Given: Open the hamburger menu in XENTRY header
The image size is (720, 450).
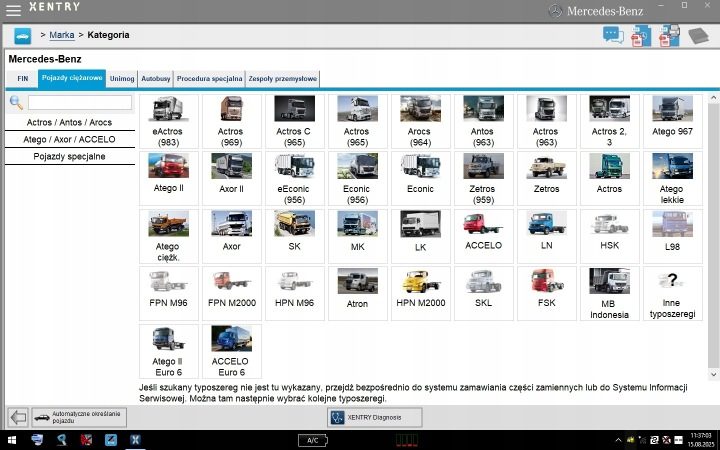Looking at the screenshot, I should (13, 10).
